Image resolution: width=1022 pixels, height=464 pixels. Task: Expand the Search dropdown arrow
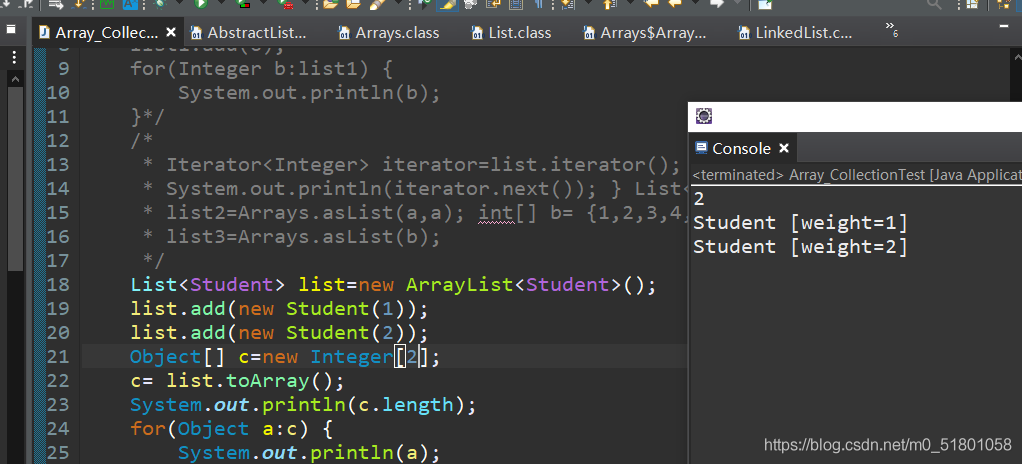pos(398,3)
